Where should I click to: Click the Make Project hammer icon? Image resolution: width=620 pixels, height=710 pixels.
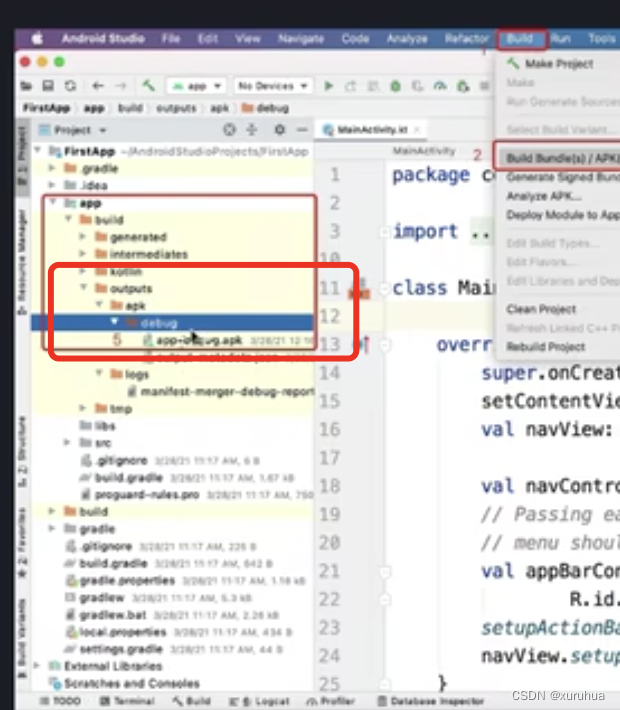(x=148, y=85)
